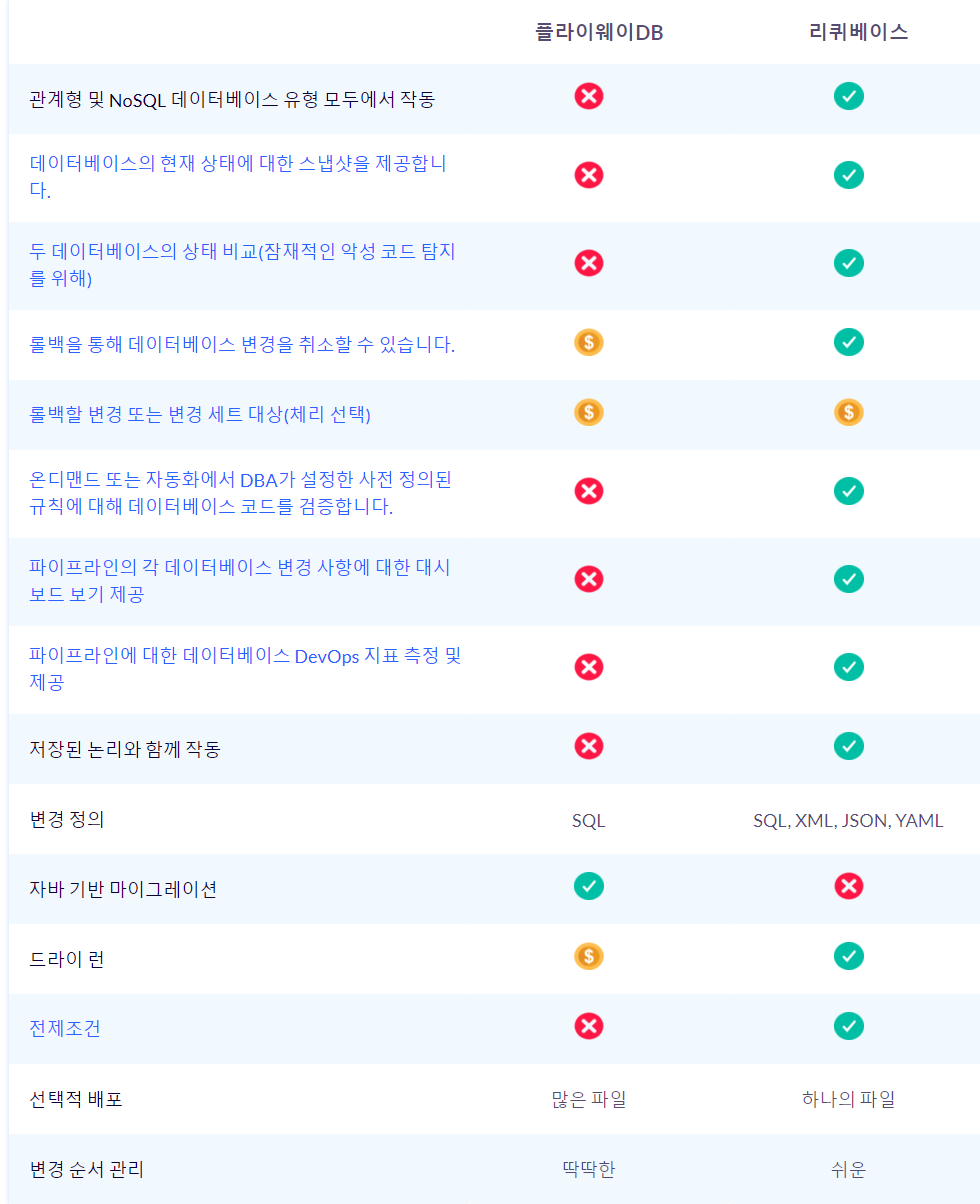Click Liquibase green check for 스냅샷 row
The width and height of the screenshot is (980, 1204).
pyautogui.click(x=848, y=175)
